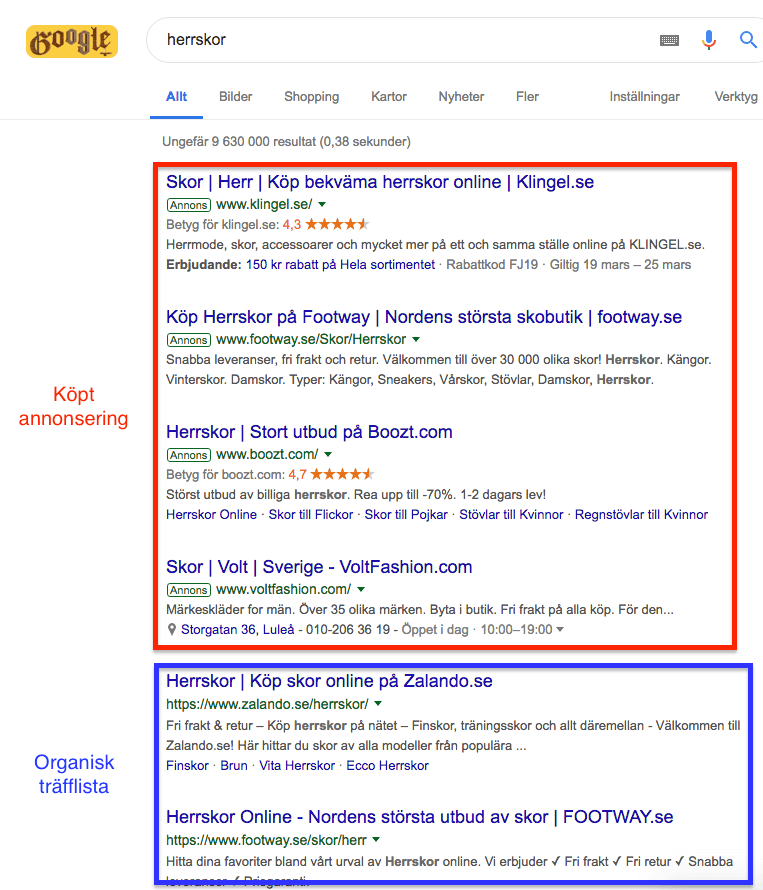Open the Nyheter tab
This screenshot has height=890, width=763.
click(461, 96)
